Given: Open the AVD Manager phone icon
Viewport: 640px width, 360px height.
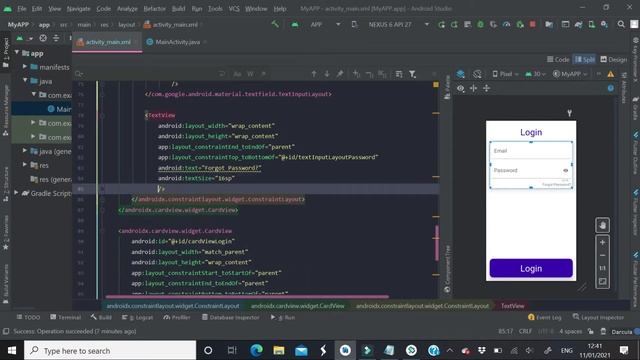Looking at the screenshot, I should pyautogui.click(x=591, y=24).
